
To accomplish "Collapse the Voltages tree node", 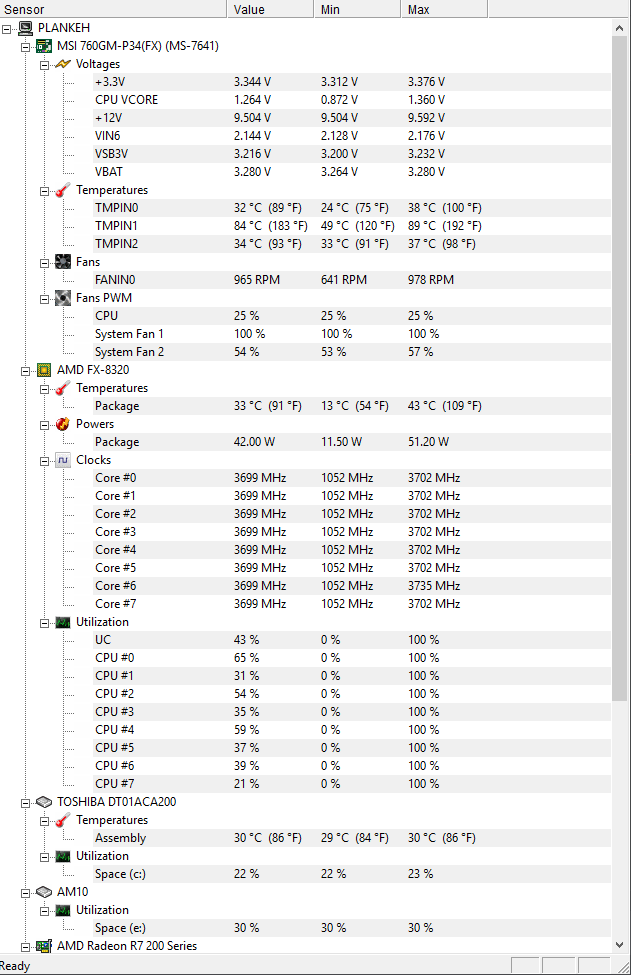I will 44,65.
